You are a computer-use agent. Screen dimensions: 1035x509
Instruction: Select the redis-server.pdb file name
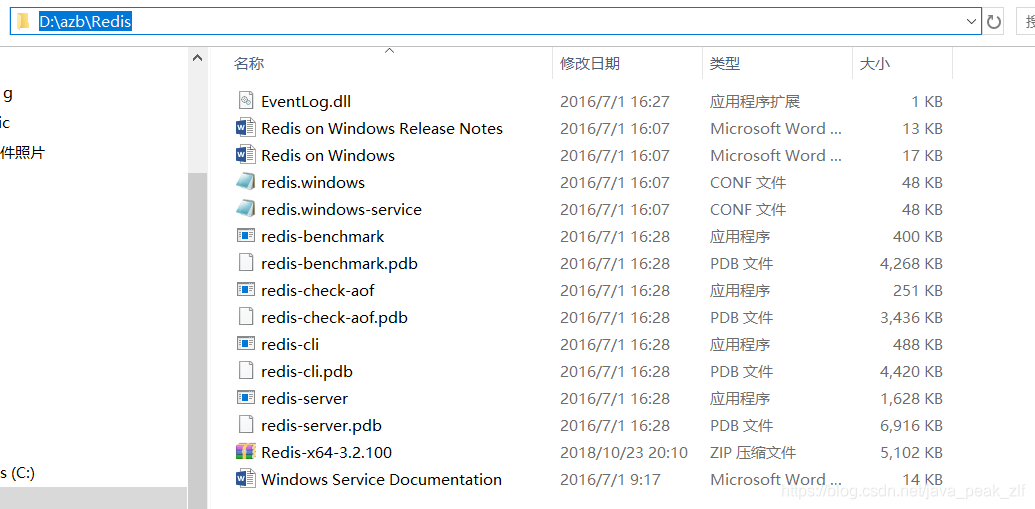(x=321, y=426)
